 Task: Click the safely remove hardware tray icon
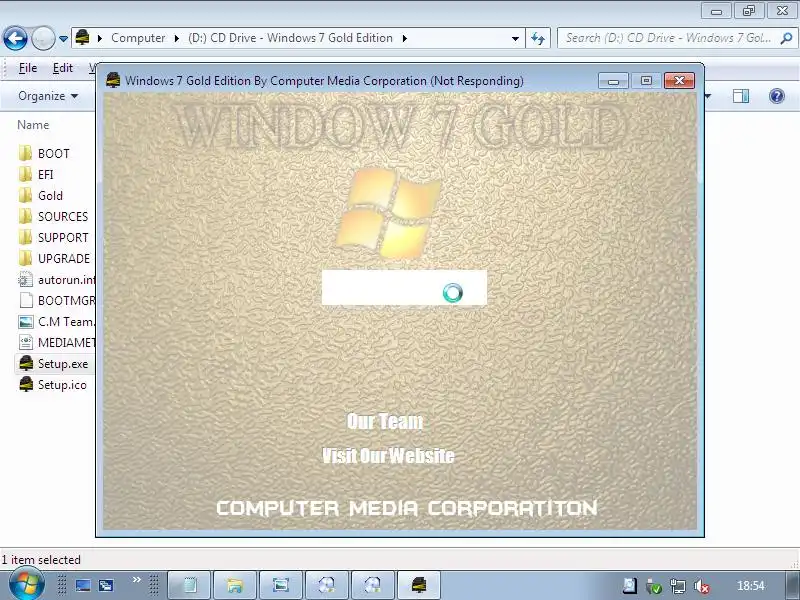654,586
